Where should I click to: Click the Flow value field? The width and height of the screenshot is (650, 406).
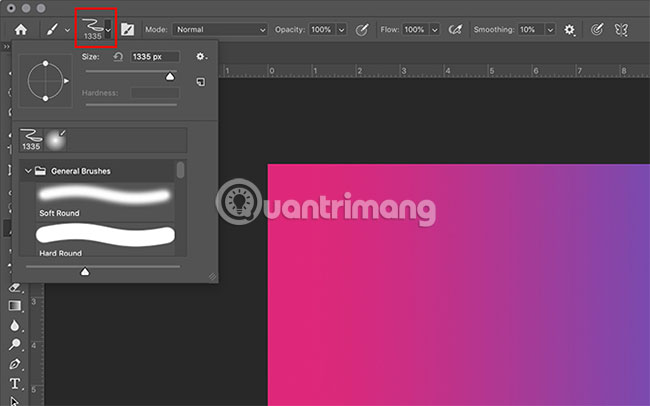pyautogui.click(x=415, y=29)
